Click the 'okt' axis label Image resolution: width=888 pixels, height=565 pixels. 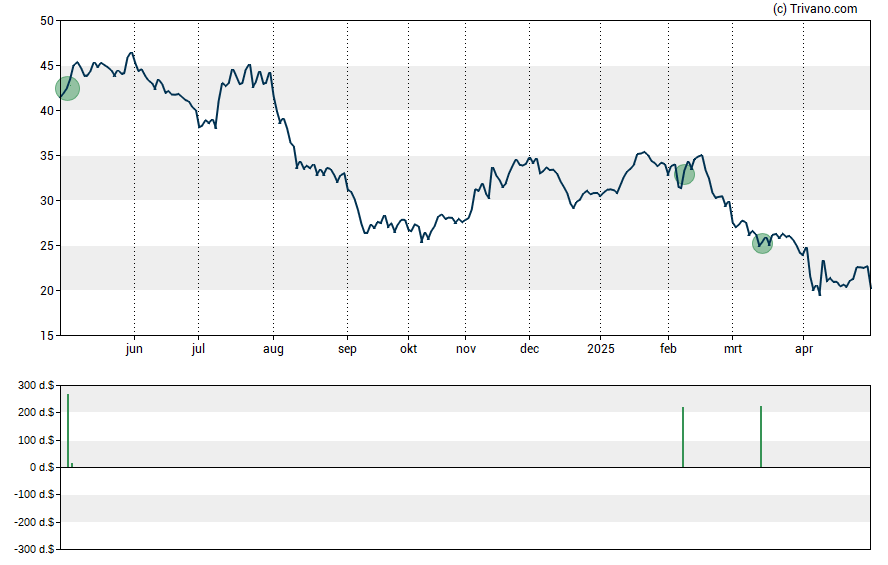tap(408, 349)
